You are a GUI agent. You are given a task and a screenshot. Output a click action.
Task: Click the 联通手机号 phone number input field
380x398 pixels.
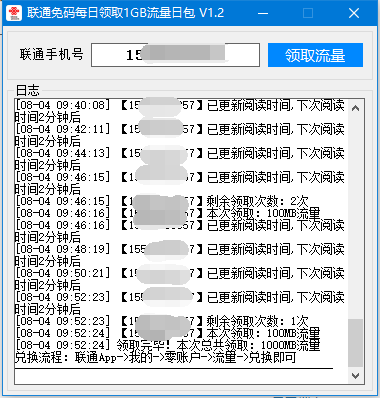(x=175, y=55)
